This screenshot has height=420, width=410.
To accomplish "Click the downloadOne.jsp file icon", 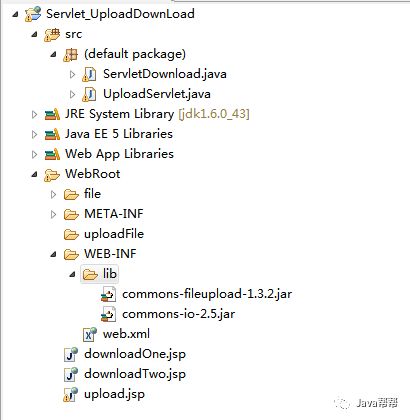I will coord(71,354).
